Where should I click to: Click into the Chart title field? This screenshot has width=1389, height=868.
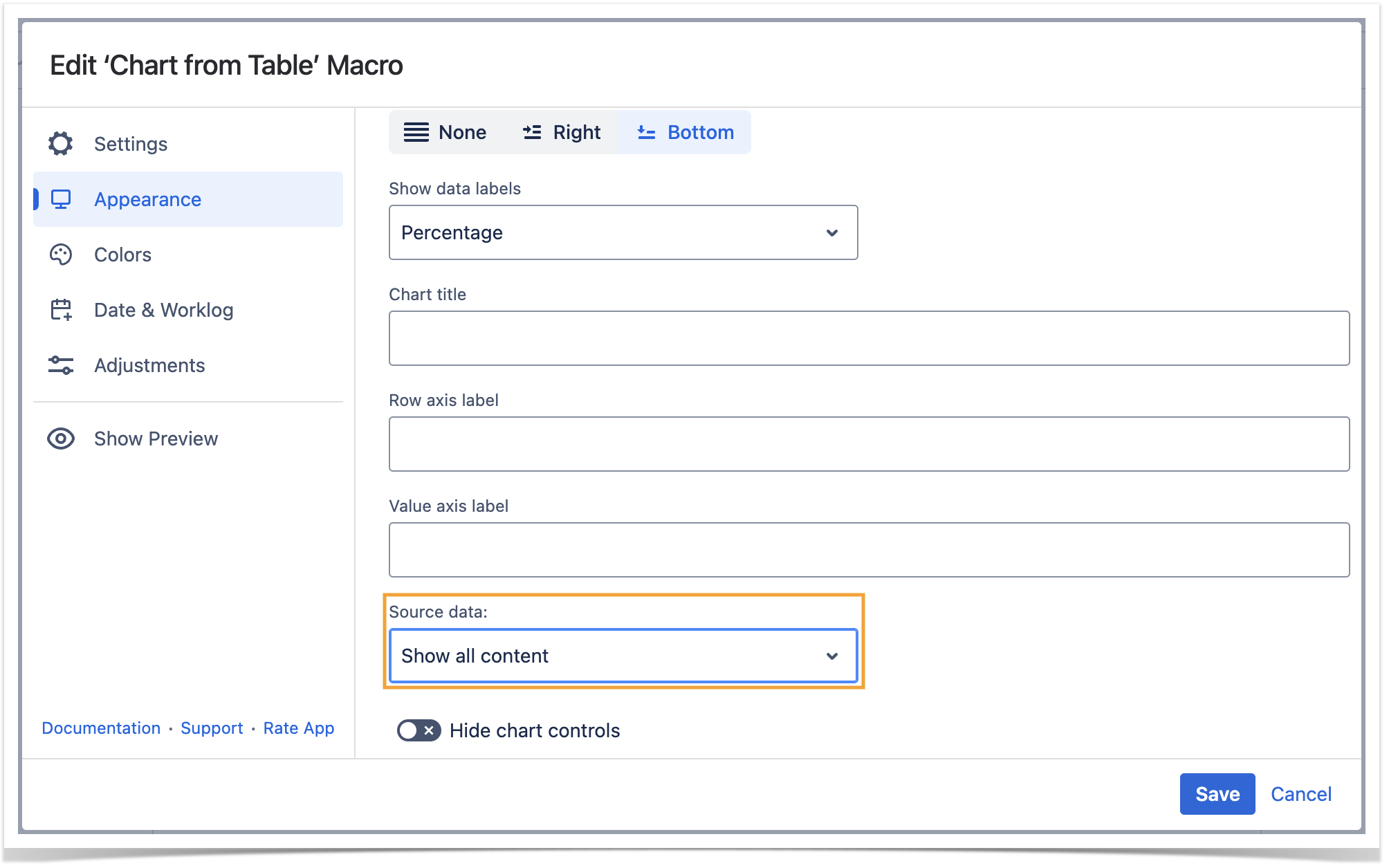pyautogui.click(x=868, y=338)
